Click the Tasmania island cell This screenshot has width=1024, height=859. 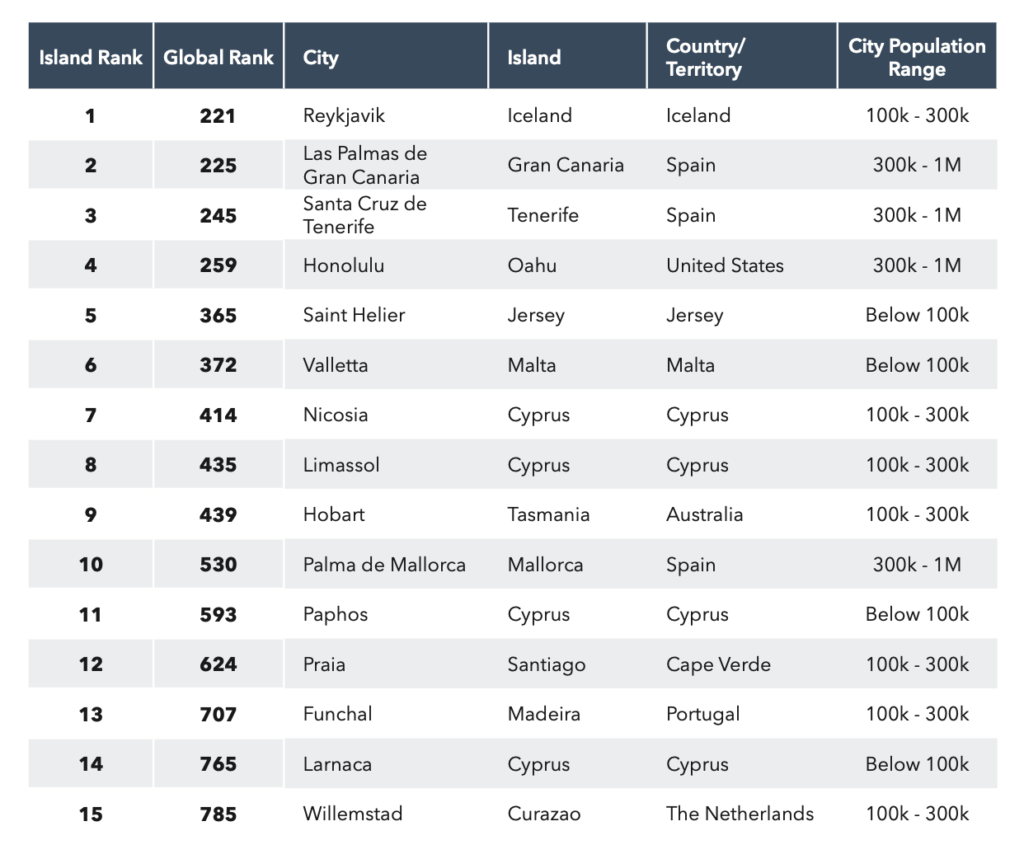coord(548,515)
